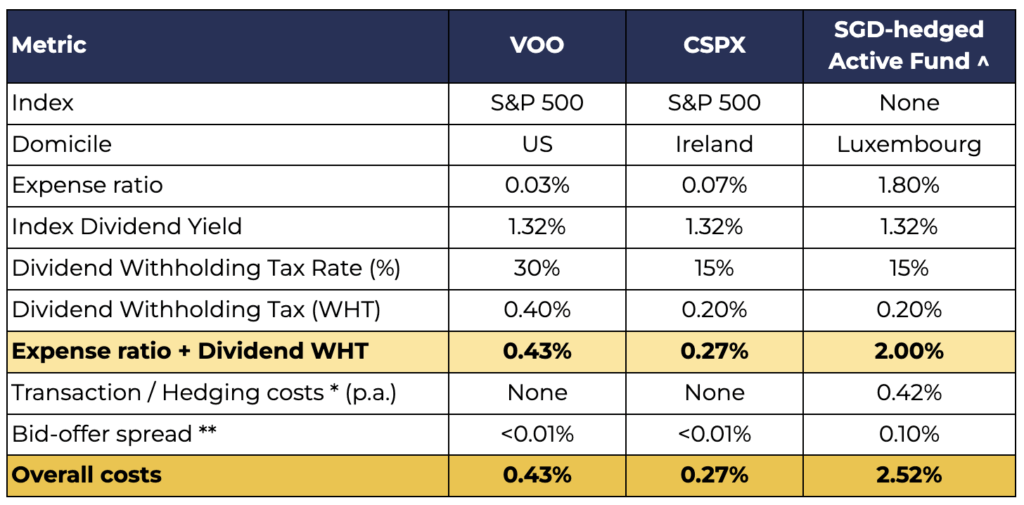Select the Transaction / Hedging costs label

[x=204, y=392]
